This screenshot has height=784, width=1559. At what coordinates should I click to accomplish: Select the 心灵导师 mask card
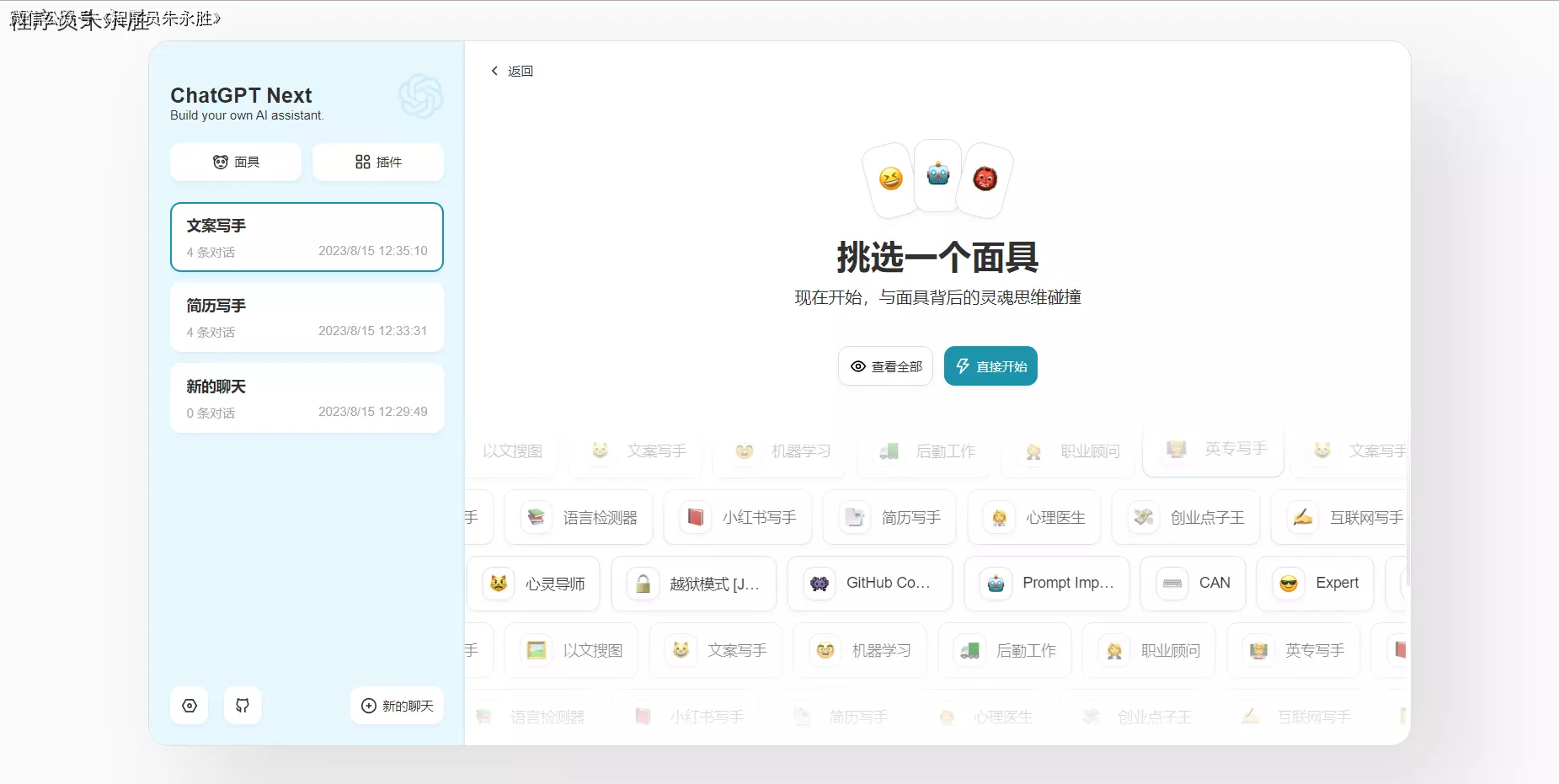pos(534,584)
